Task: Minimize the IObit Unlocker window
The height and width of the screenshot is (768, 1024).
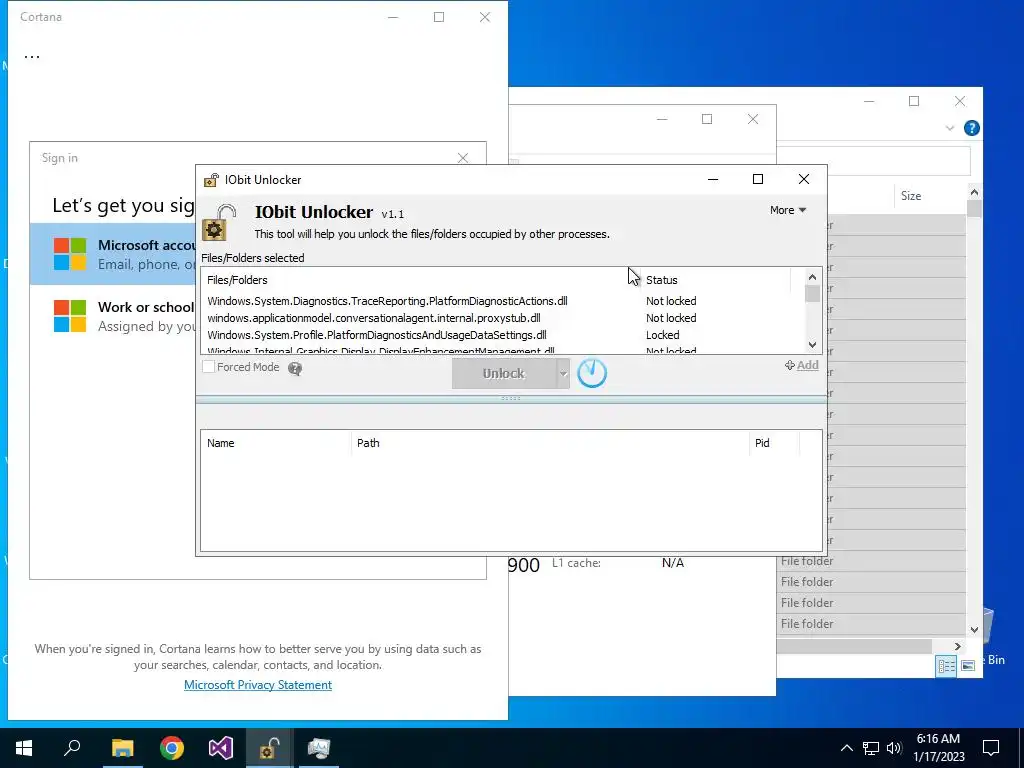Action: point(713,180)
